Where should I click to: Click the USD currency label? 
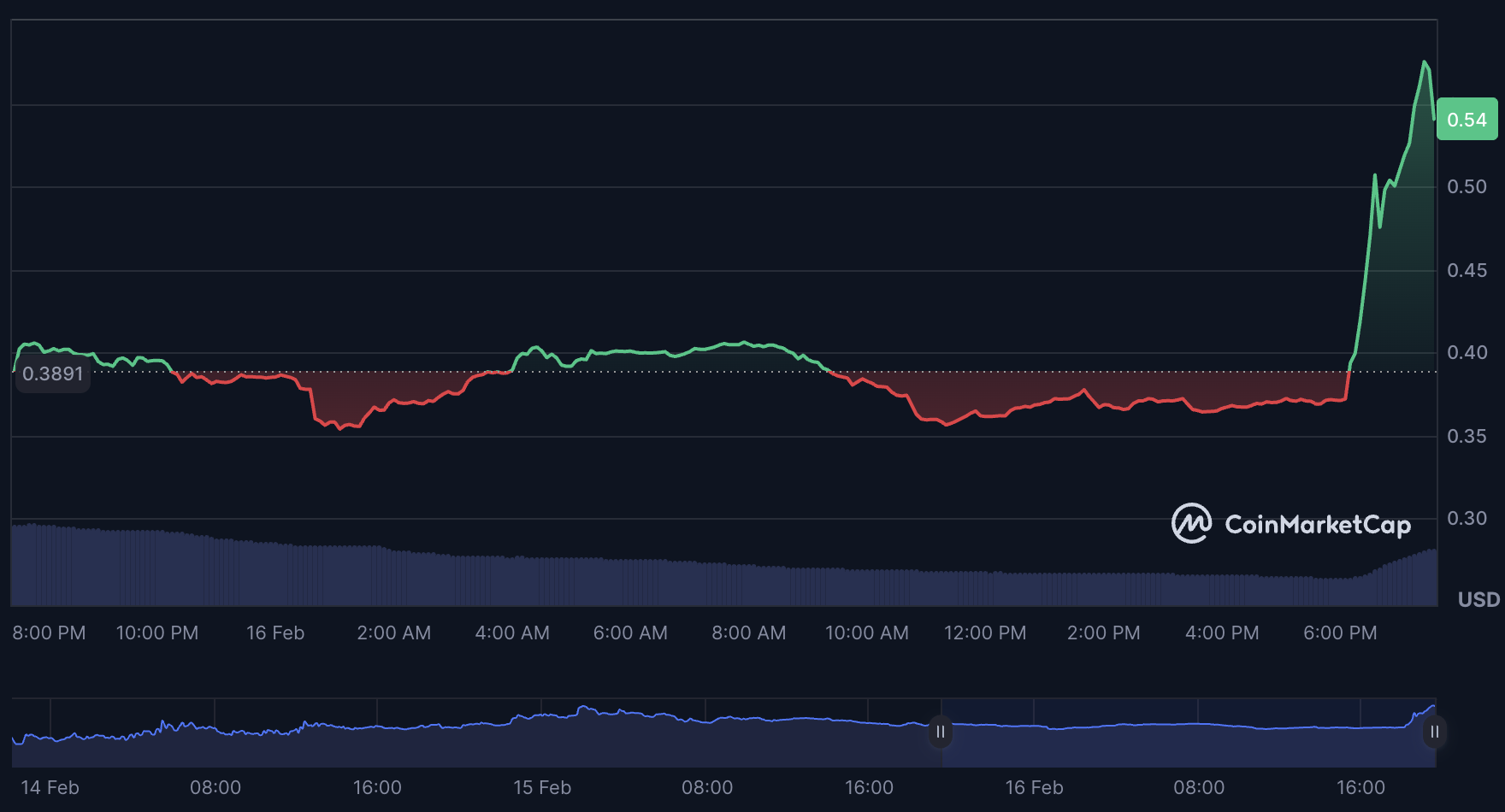(x=1478, y=599)
